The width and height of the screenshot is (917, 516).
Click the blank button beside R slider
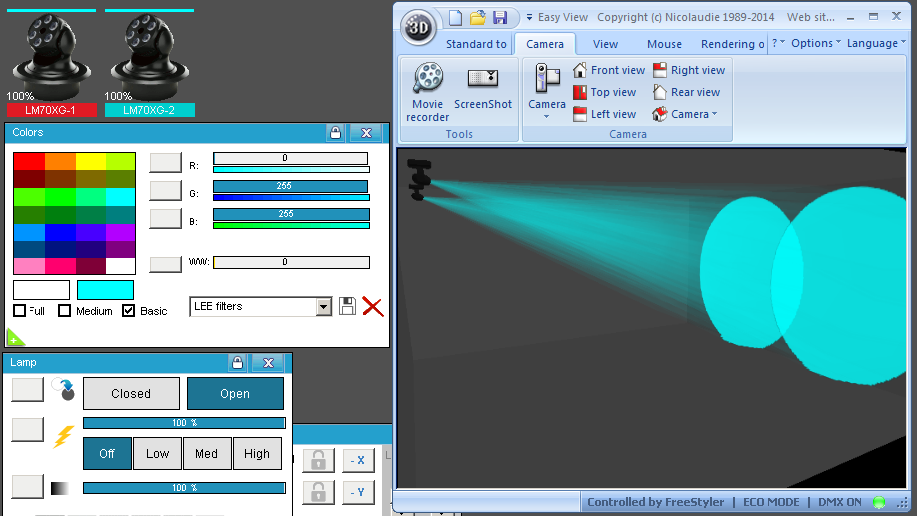pos(166,162)
